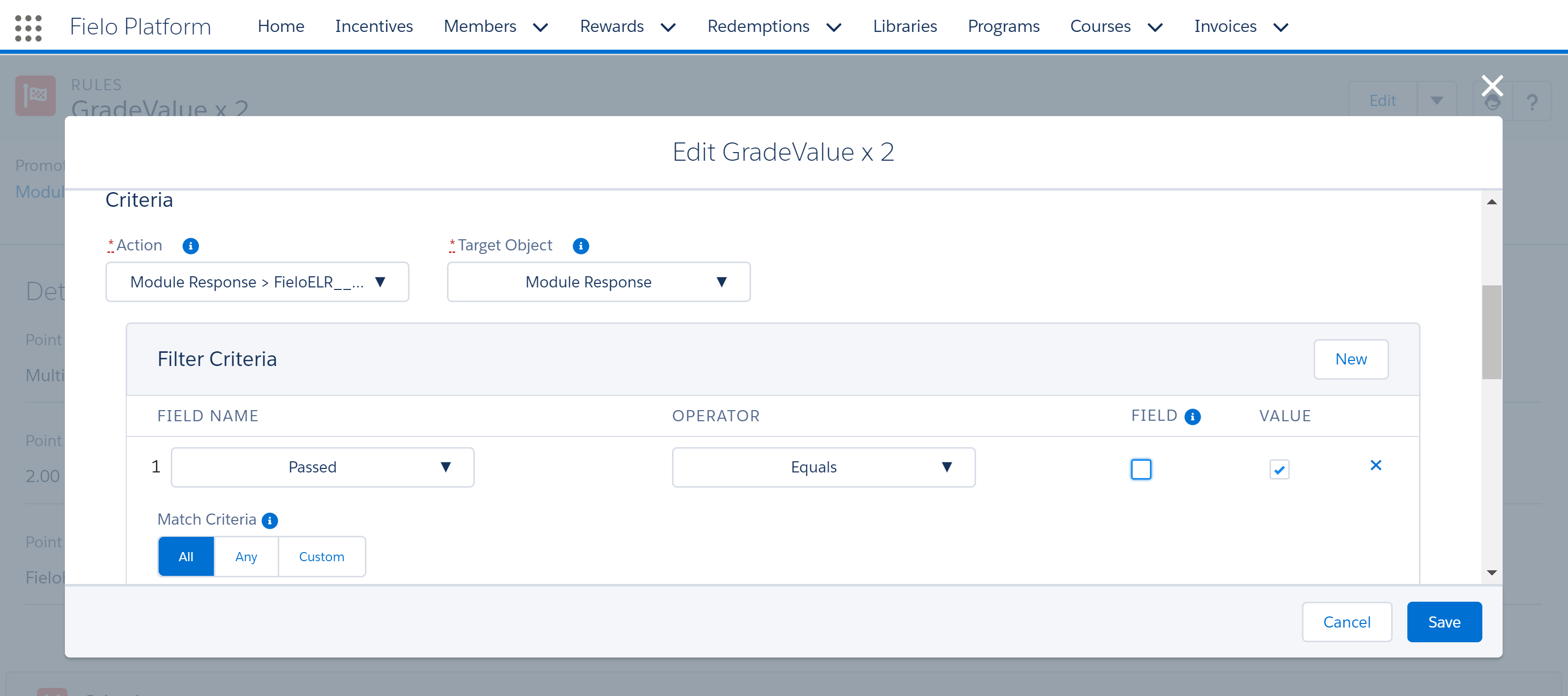Click the background Edit button
1568x696 pixels.
pyautogui.click(x=1383, y=101)
